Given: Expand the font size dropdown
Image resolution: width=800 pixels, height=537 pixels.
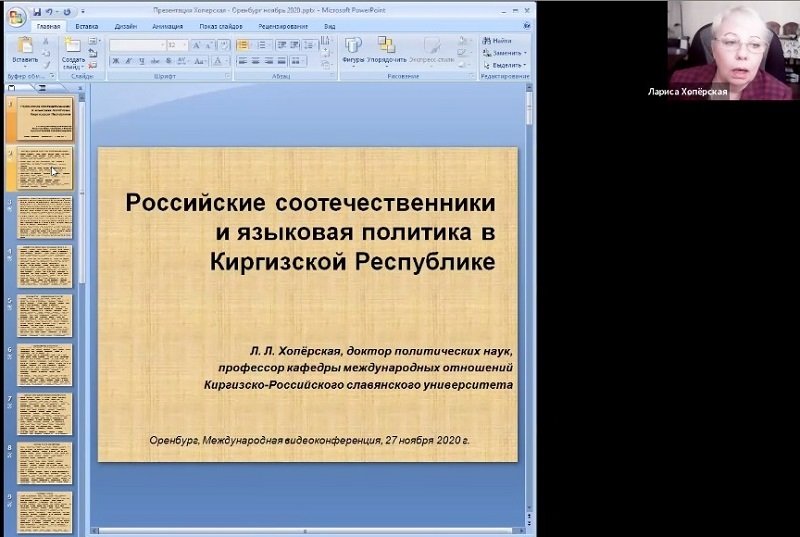Looking at the screenshot, I should 185,45.
